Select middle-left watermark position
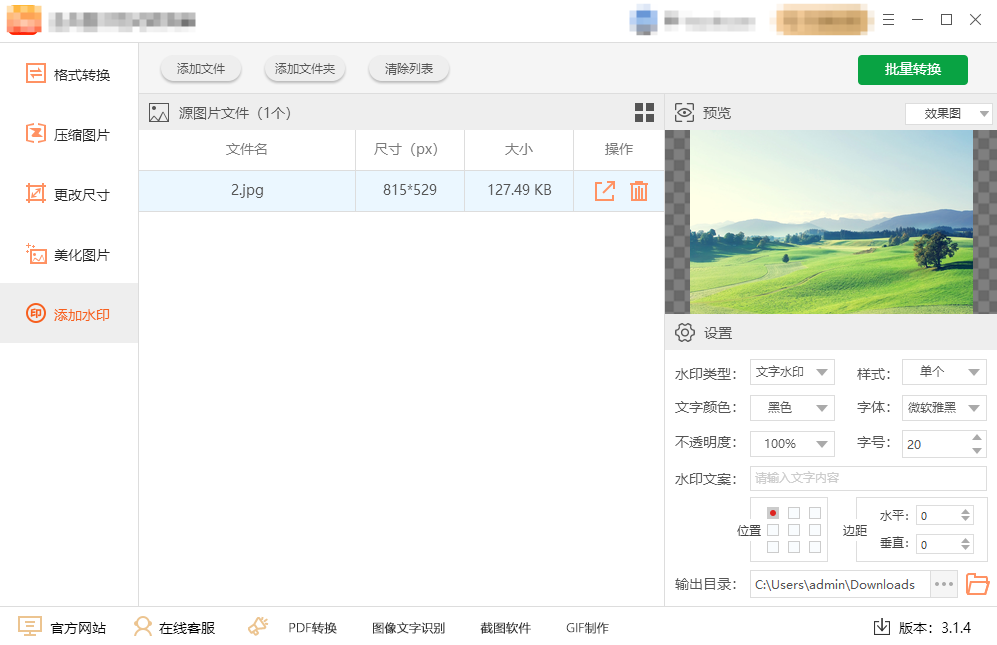 (x=773, y=530)
